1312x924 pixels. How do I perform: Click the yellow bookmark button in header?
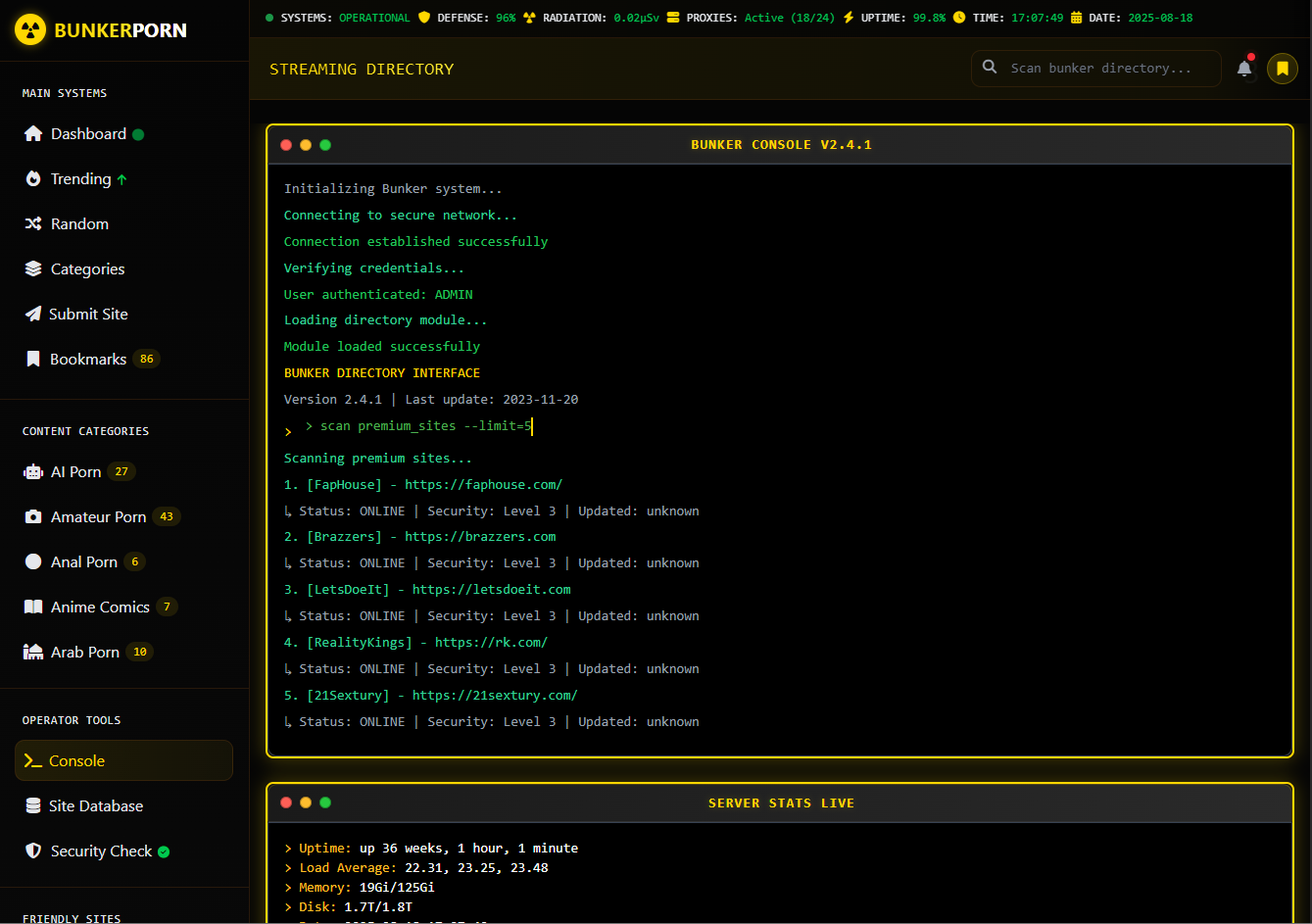point(1283,69)
